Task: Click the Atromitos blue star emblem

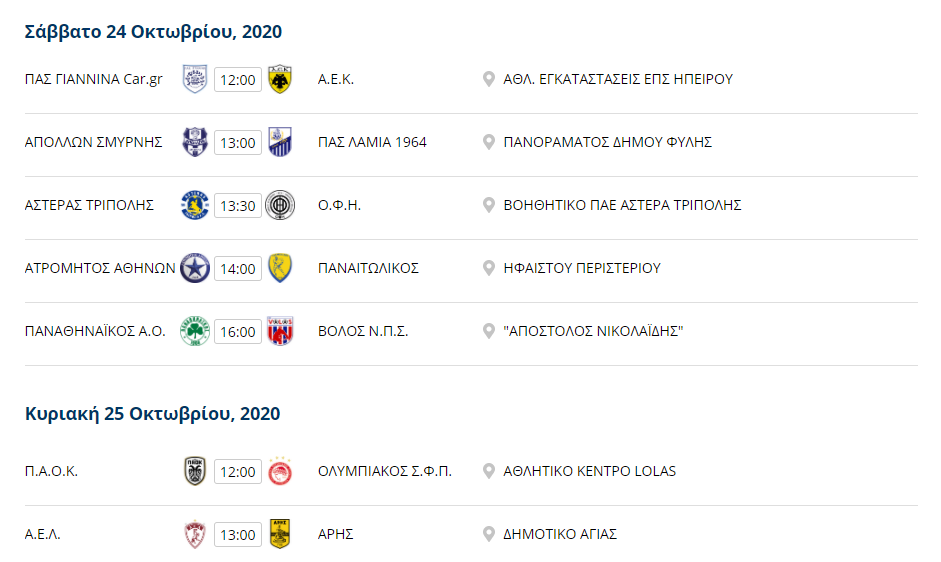Action: pyautogui.click(x=195, y=268)
